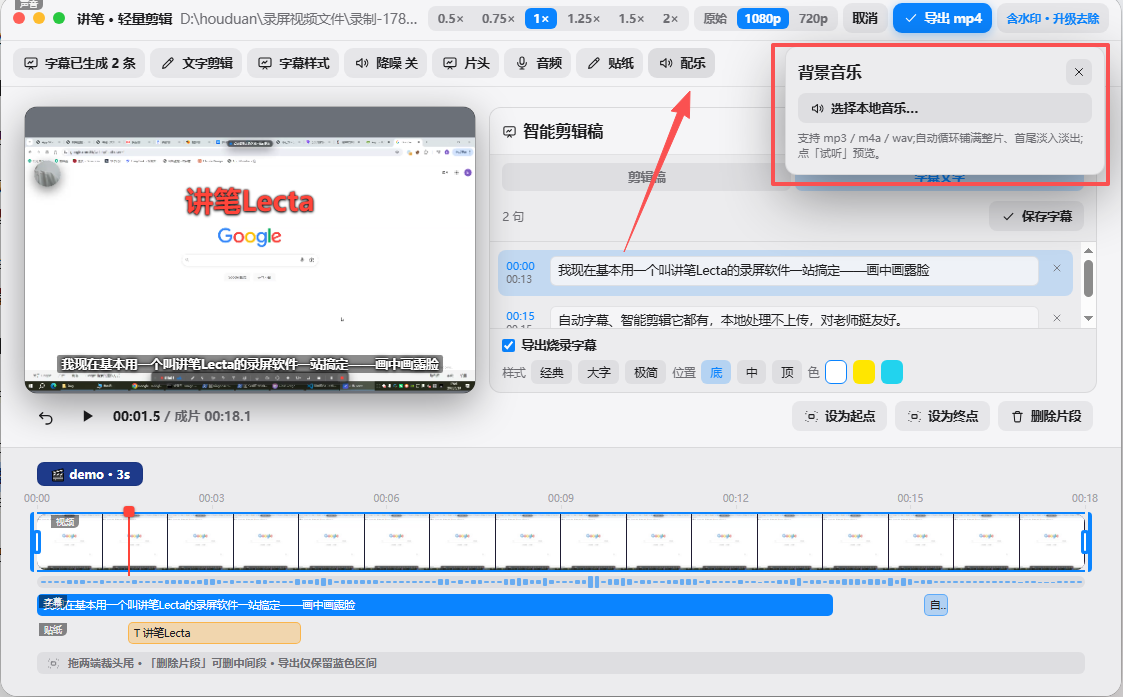1123x697 pixels.
Task: Click the undo arrow icon
Action: point(46,417)
